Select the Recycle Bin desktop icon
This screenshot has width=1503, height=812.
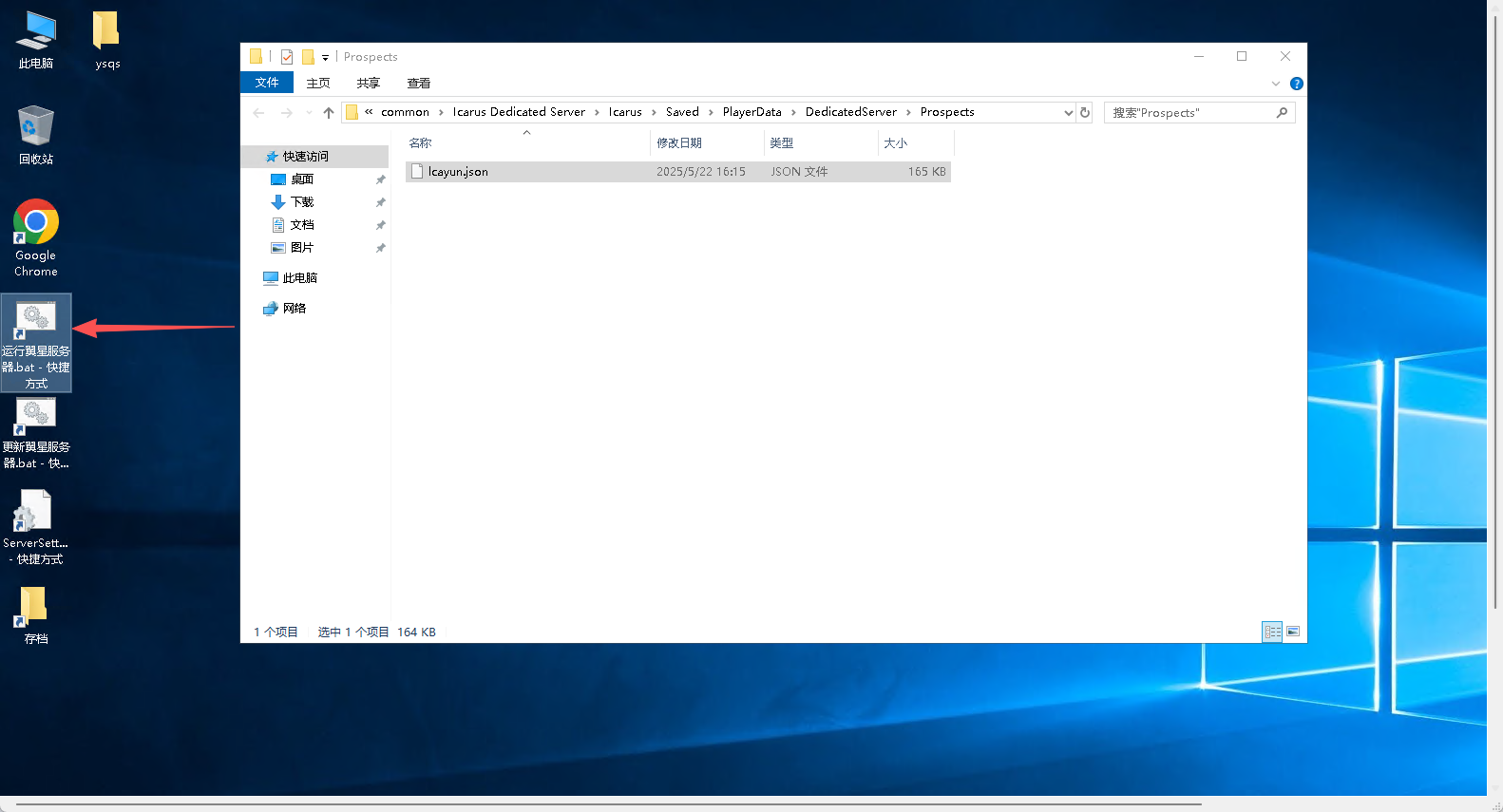(35, 126)
